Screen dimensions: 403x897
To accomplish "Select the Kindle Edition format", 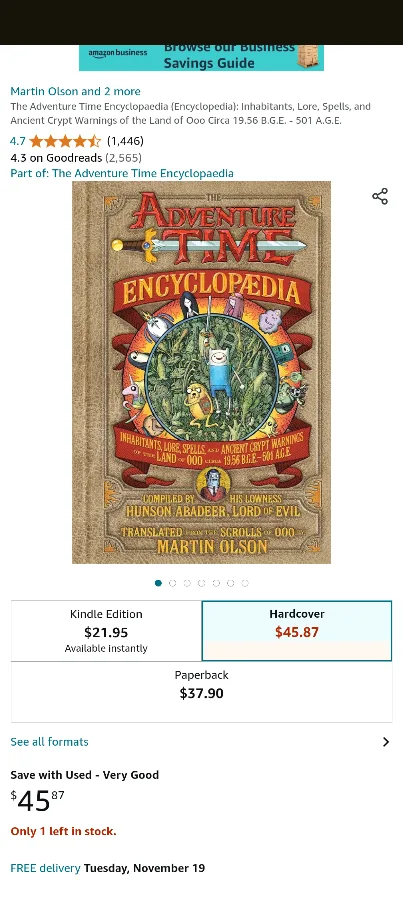I will (x=106, y=631).
